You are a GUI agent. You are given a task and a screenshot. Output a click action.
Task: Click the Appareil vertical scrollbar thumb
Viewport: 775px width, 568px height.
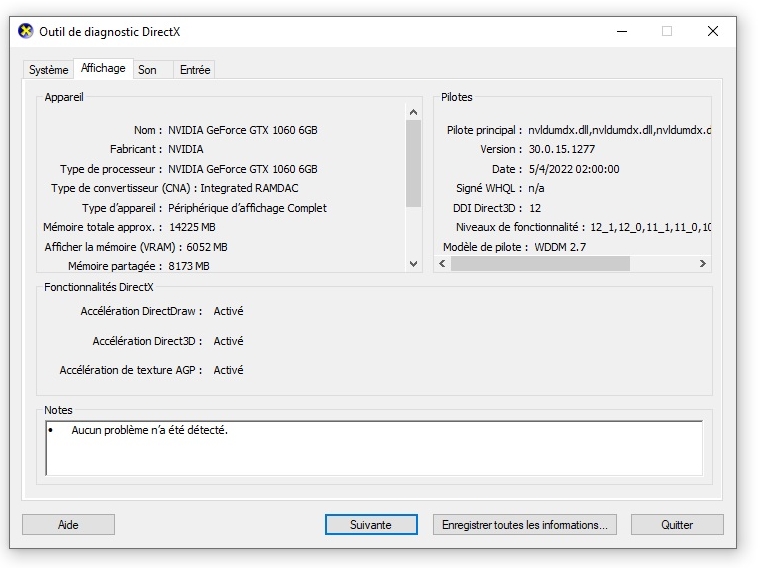click(414, 164)
